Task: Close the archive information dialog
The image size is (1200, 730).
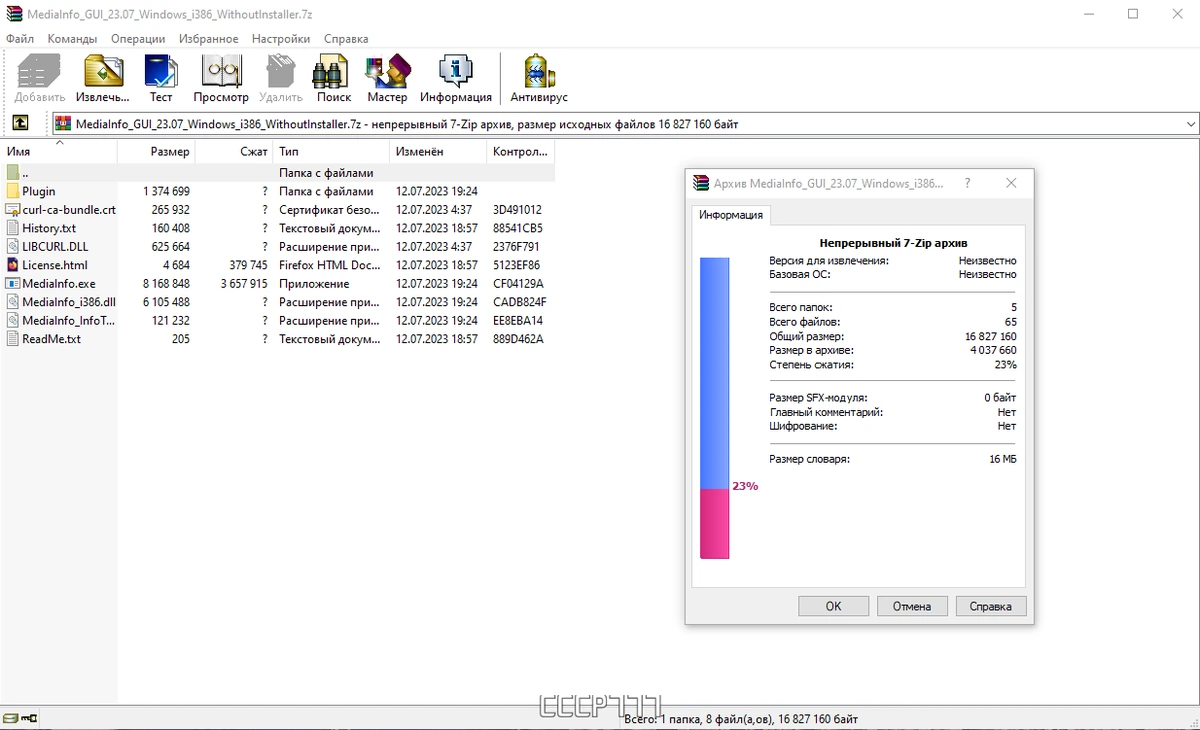Action: (x=1011, y=184)
